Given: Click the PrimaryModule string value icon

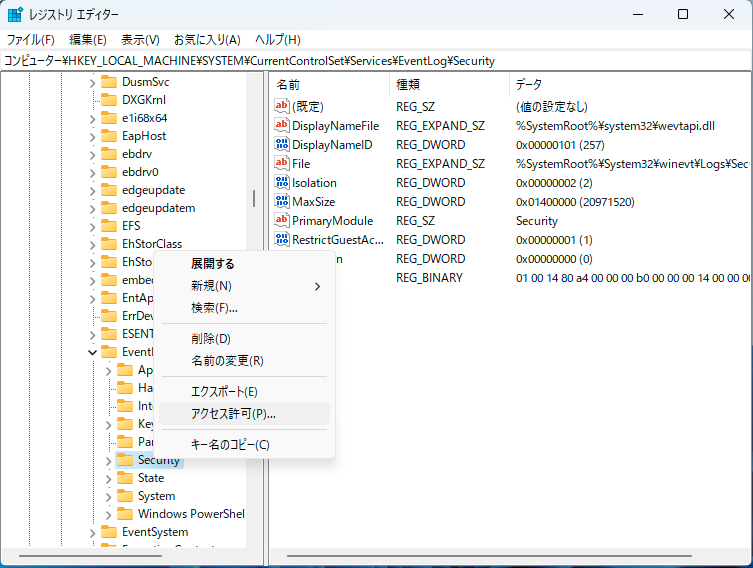Looking at the screenshot, I should click(282, 221).
